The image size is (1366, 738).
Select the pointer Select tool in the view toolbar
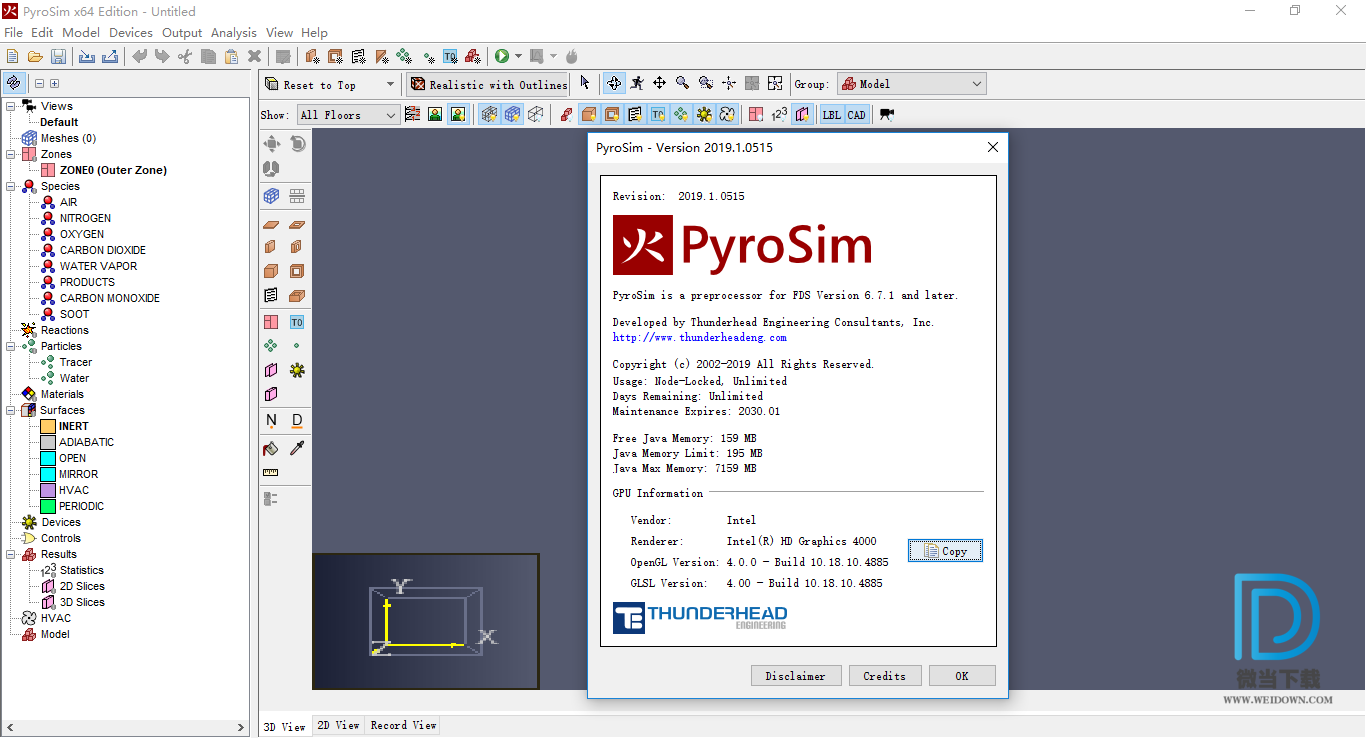[585, 84]
